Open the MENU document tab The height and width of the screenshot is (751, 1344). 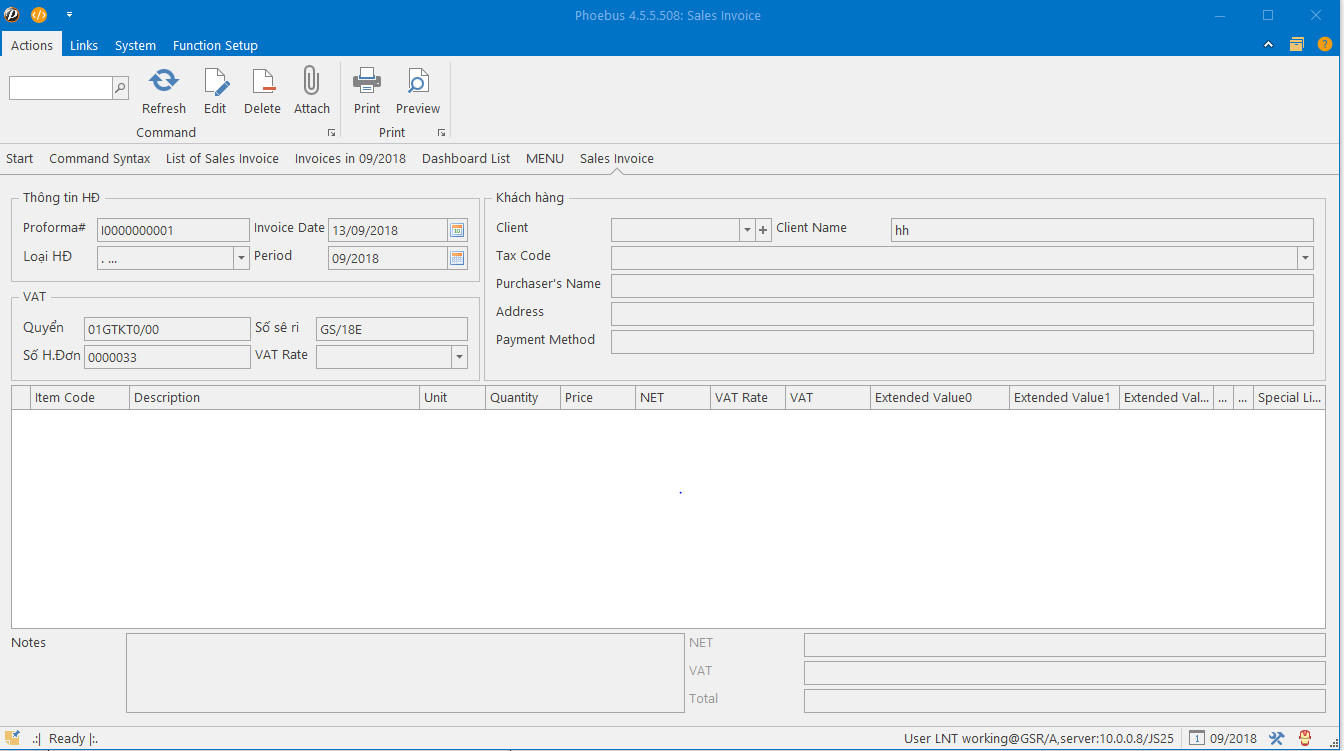point(545,158)
